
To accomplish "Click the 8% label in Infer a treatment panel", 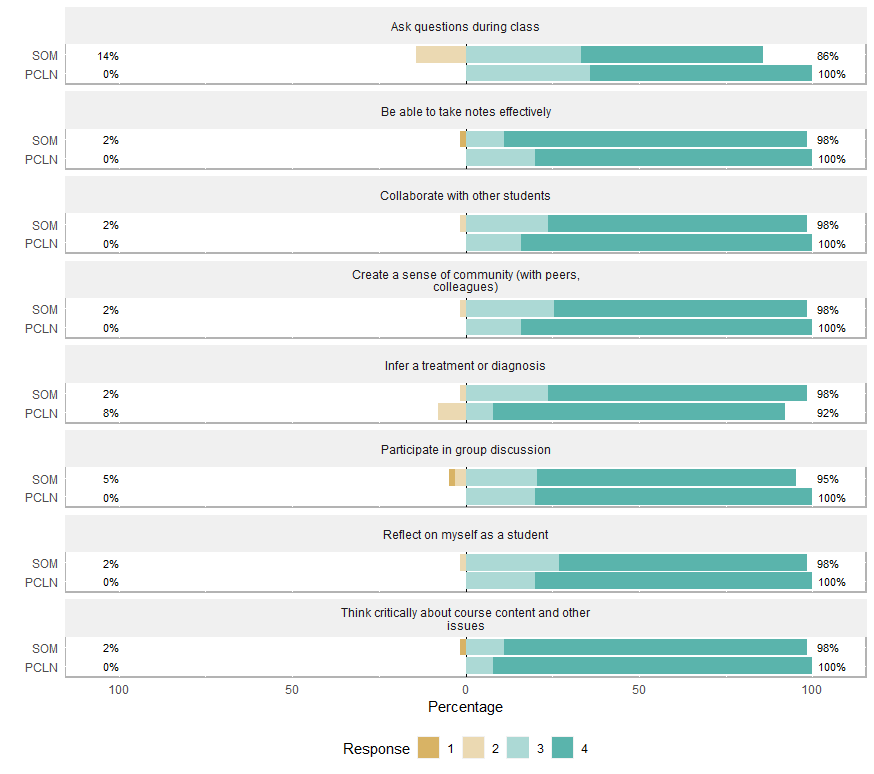I will click(x=110, y=413).
